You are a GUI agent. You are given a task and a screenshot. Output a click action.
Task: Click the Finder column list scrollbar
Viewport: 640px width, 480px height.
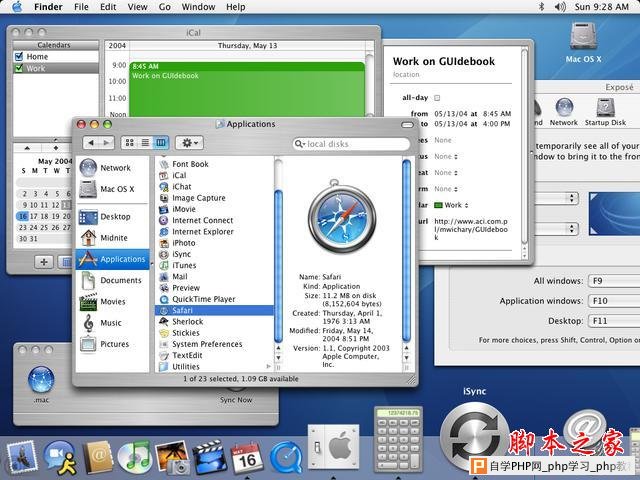(278, 265)
